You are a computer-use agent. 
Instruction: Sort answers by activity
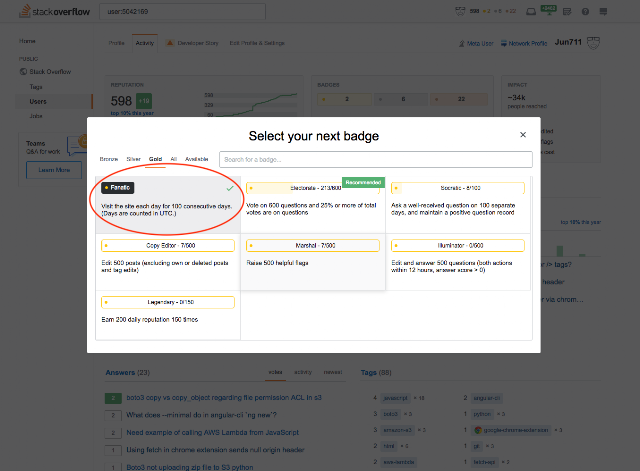click(x=303, y=372)
